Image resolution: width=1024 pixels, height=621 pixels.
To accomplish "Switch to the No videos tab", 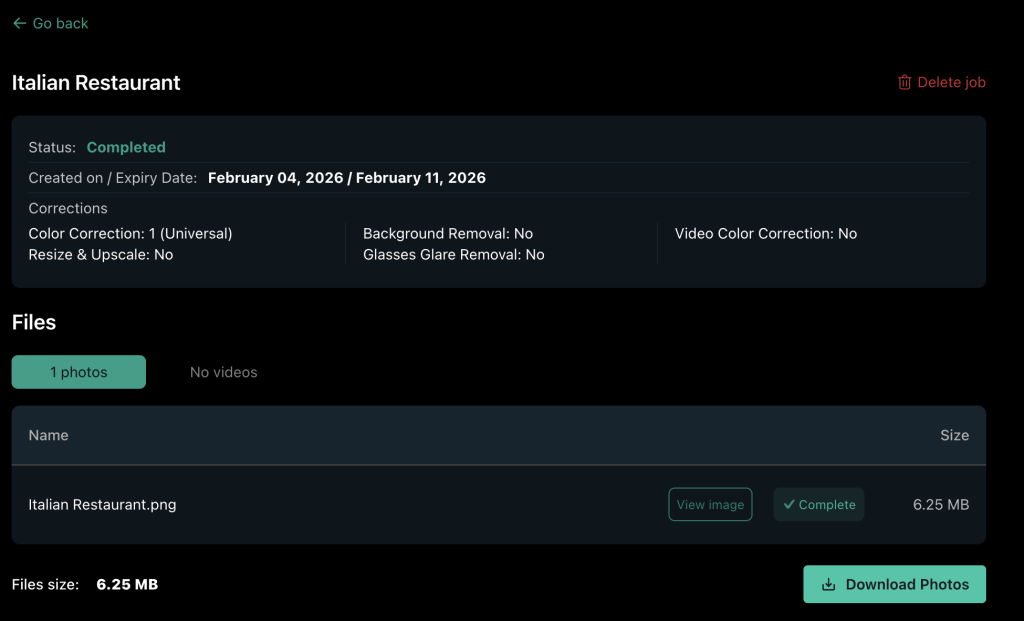I will pos(223,372).
